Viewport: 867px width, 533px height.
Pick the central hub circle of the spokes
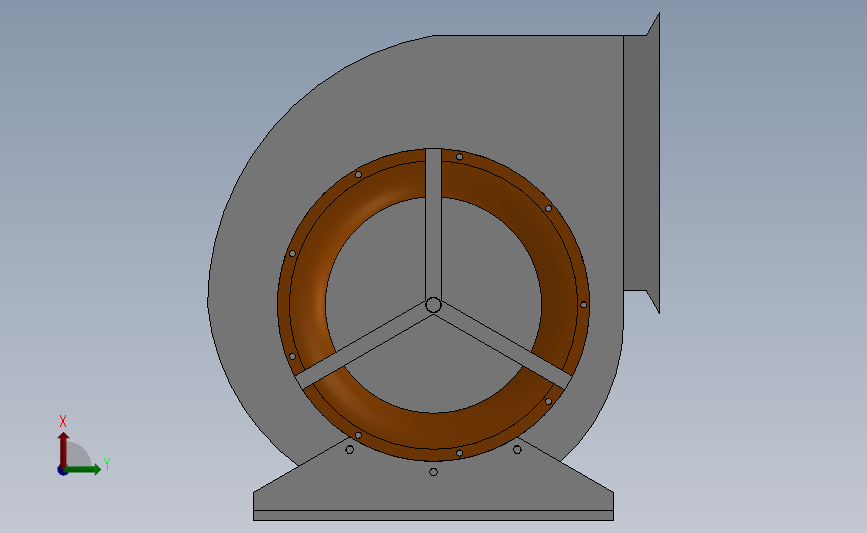[x=434, y=305]
